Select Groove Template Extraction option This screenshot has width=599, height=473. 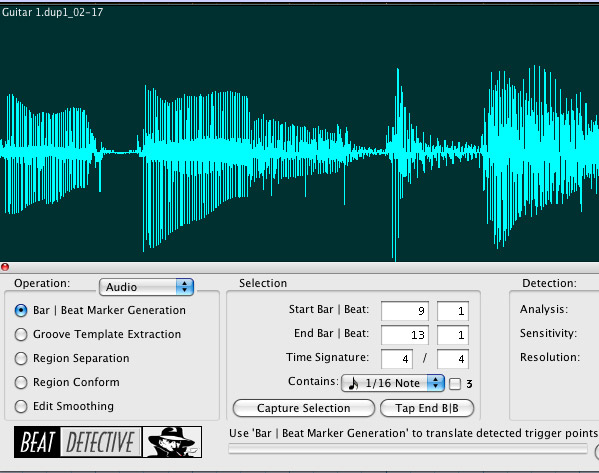[21, 334]
